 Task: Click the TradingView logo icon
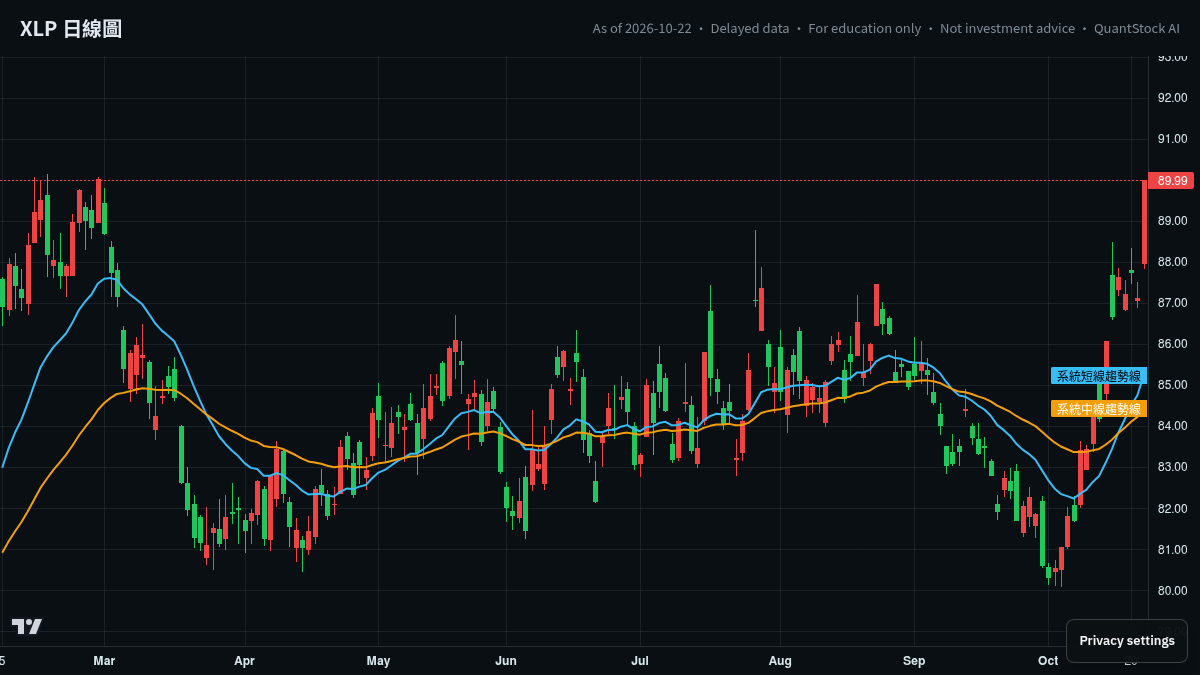(27, 626)
